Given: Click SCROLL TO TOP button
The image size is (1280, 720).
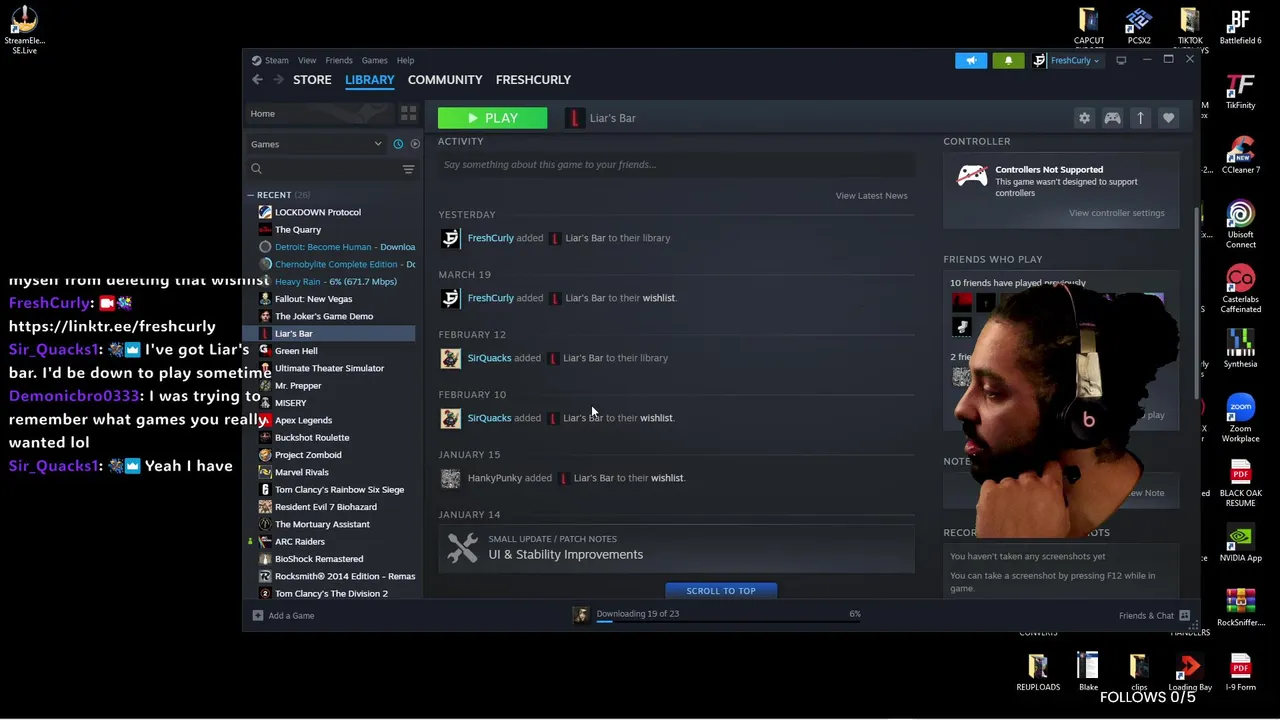Looking at the screenshot, I should click(721, 591).
